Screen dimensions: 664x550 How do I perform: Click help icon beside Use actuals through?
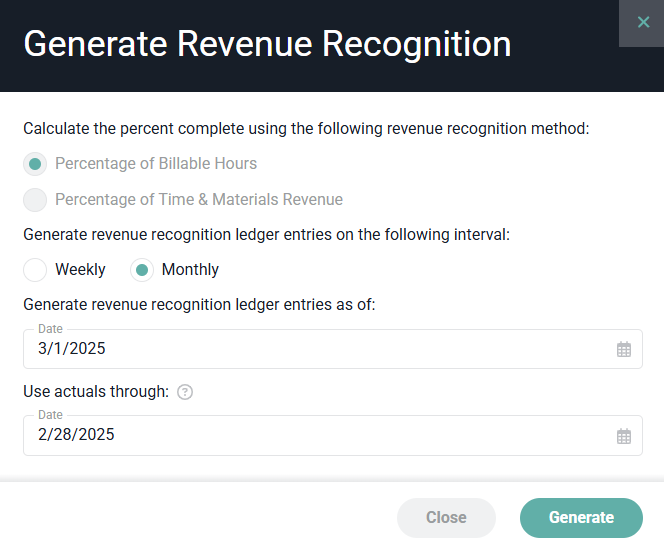(185, 392)
